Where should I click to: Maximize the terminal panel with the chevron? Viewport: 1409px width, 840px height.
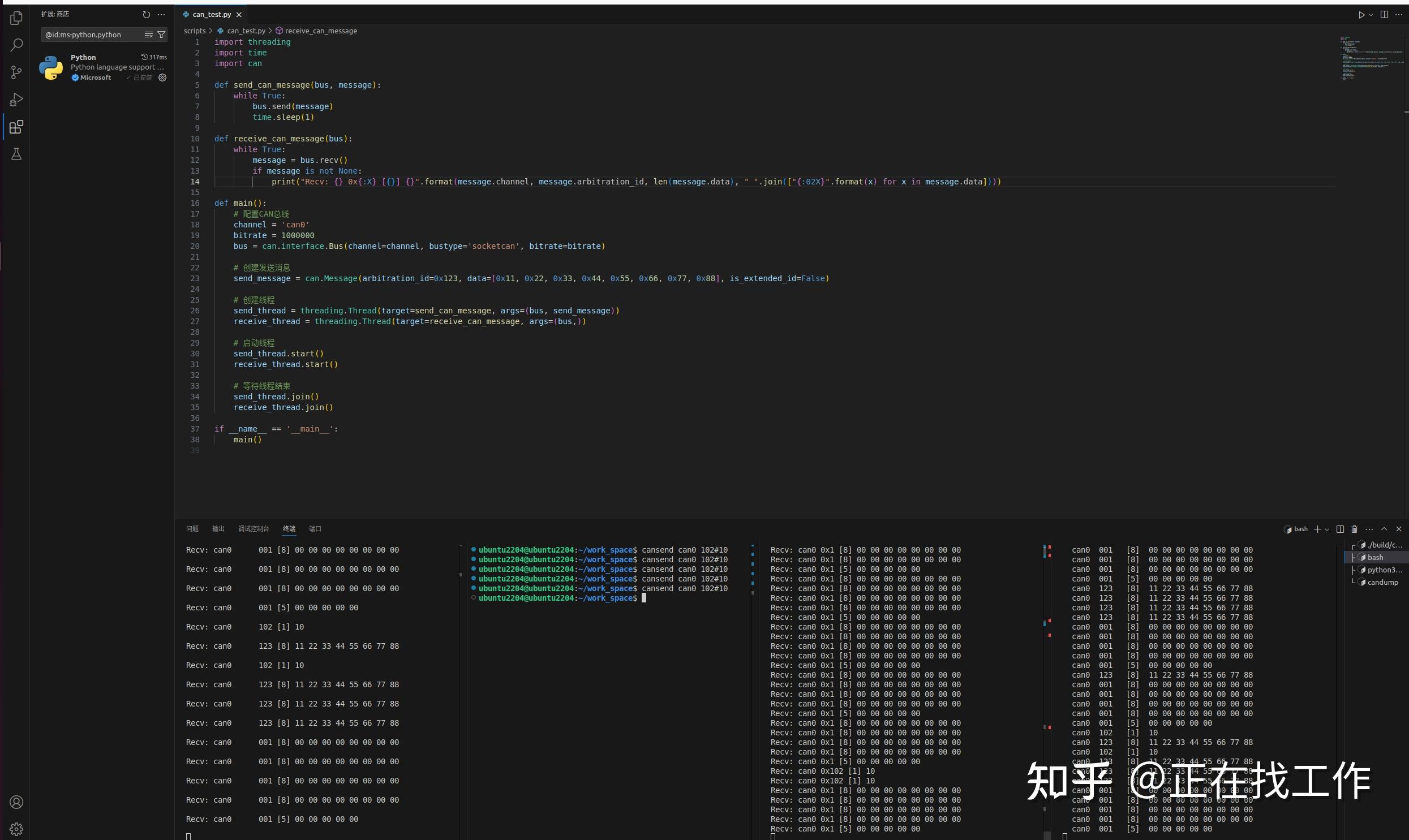[1384, 529]
